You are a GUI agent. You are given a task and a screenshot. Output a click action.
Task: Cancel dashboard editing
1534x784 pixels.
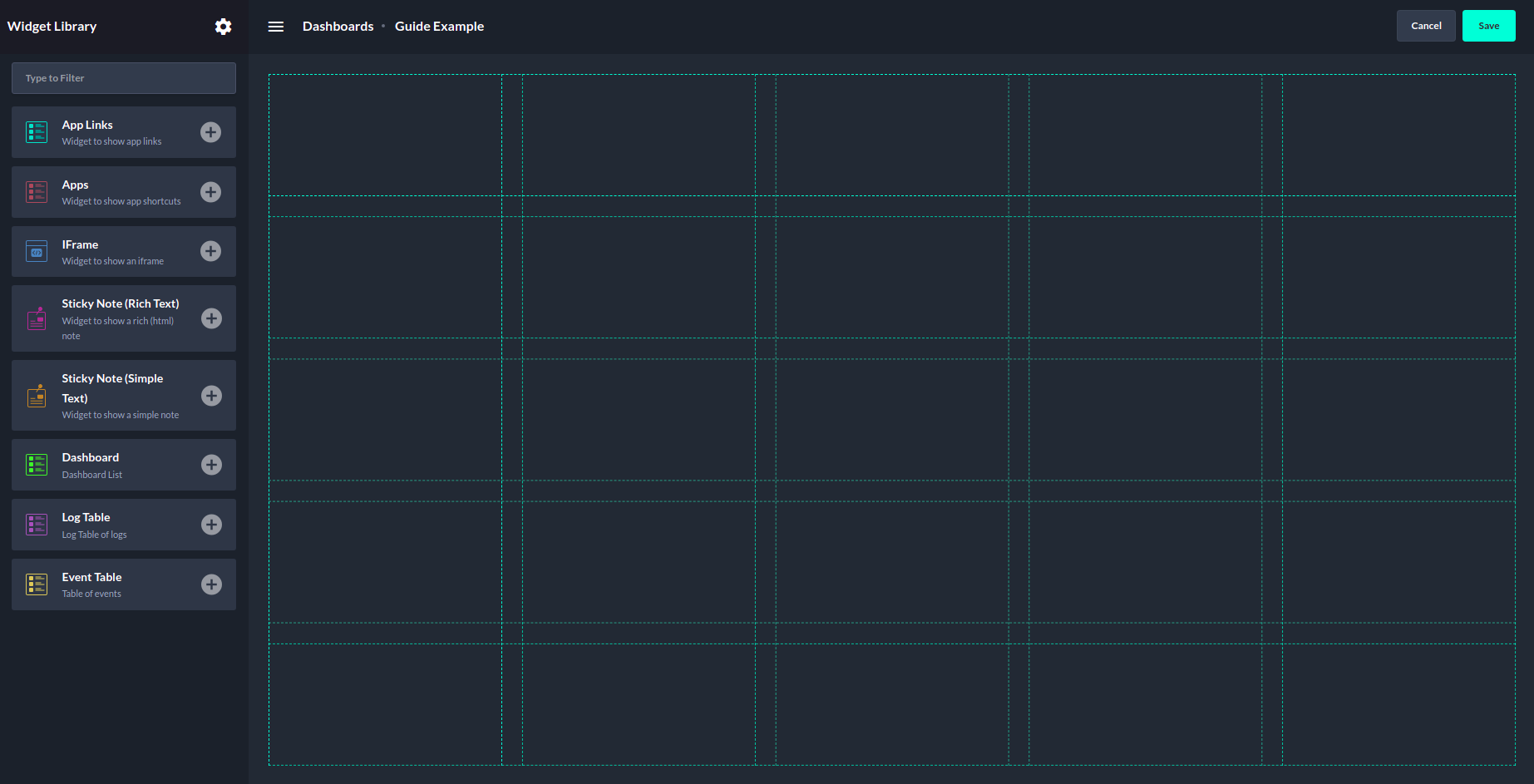[x=1425, y=26]
